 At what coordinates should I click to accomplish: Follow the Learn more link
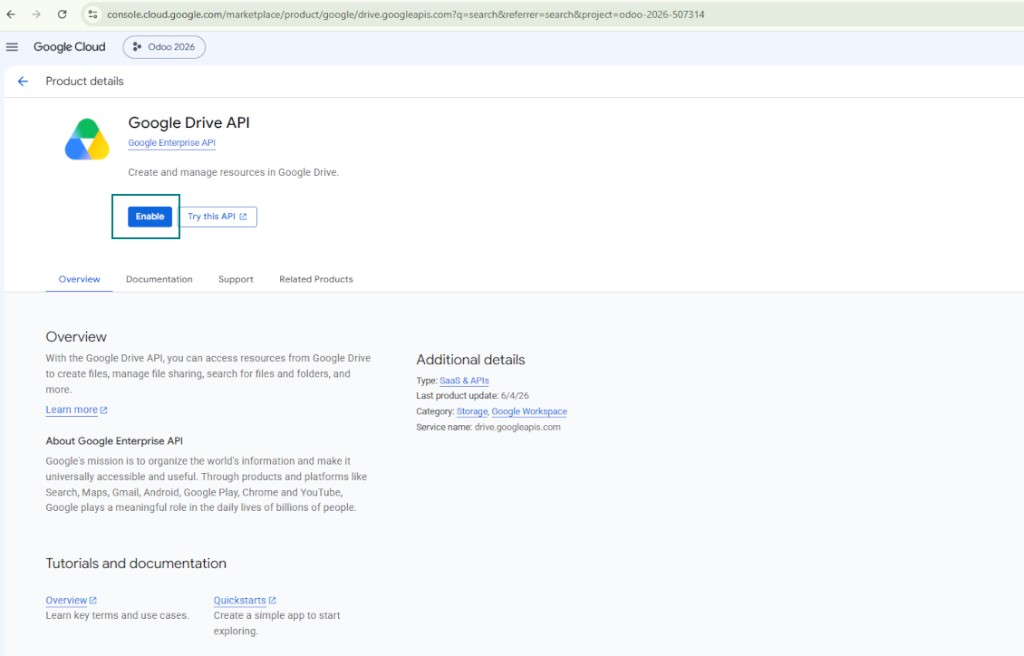tap(76, 410)
